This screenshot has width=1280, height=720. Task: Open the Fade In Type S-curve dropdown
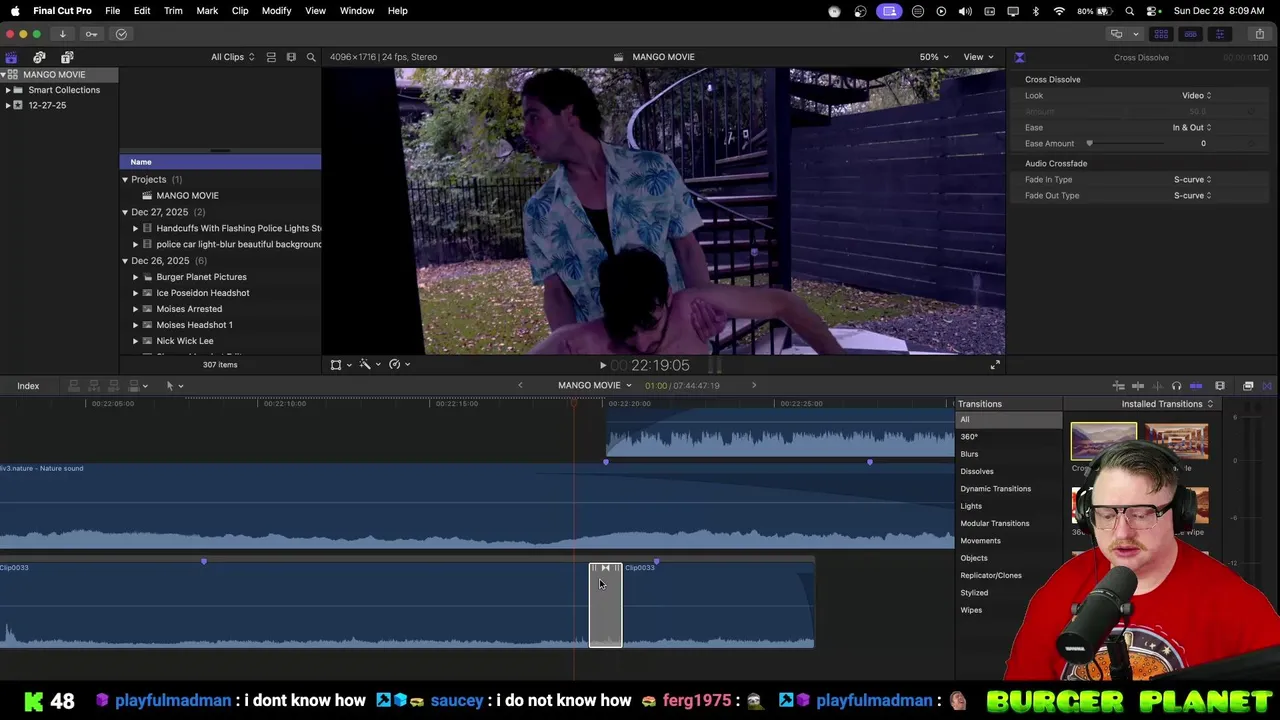[x=1192, y=180]
